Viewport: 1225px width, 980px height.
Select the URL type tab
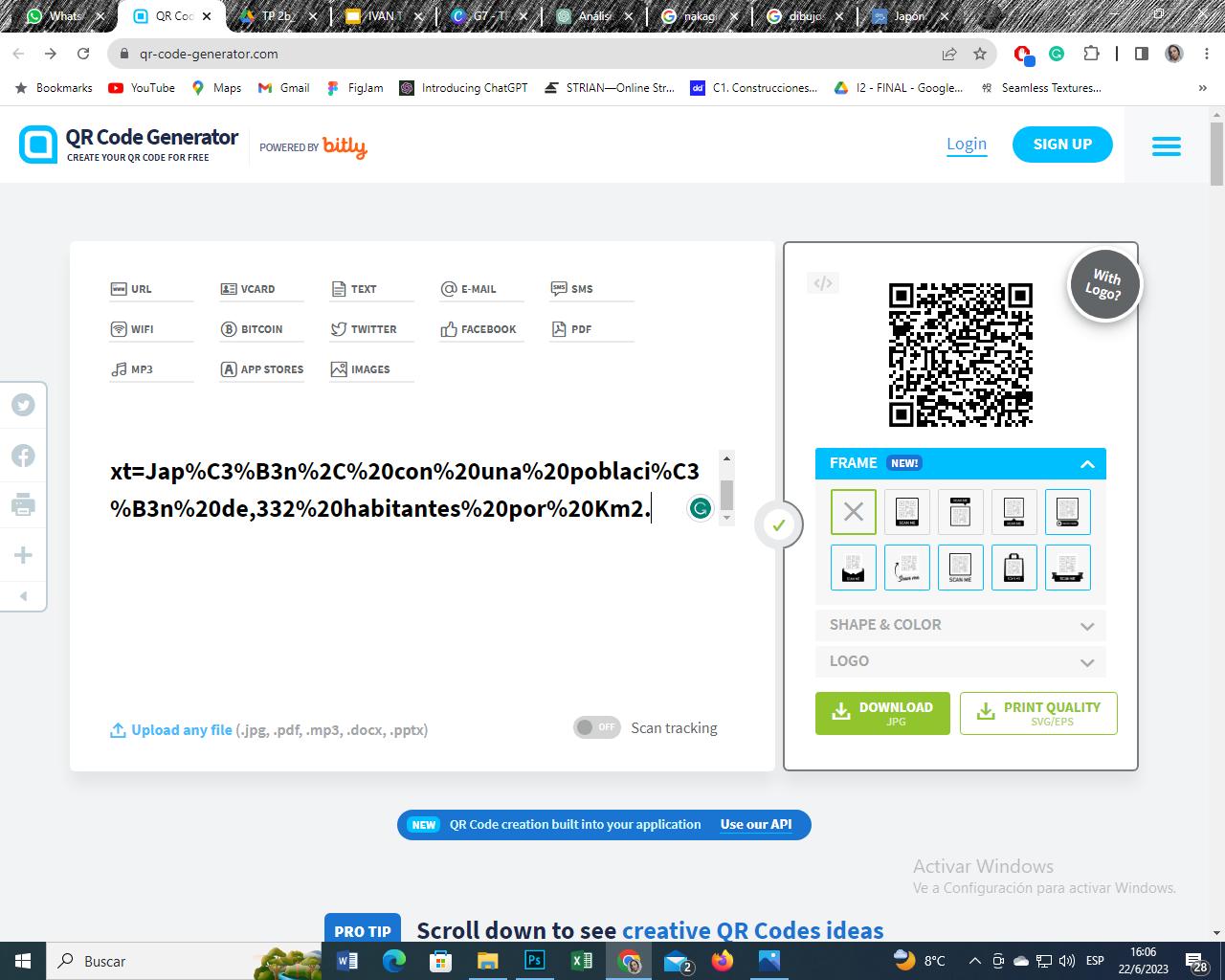point(151,289)
